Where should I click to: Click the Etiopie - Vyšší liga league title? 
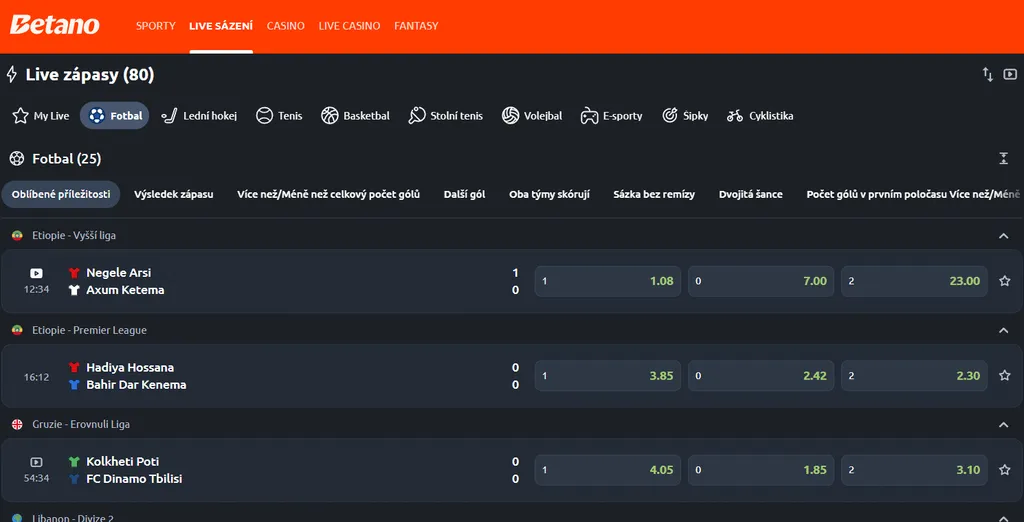pyautogui.click(x=74, y=235)
